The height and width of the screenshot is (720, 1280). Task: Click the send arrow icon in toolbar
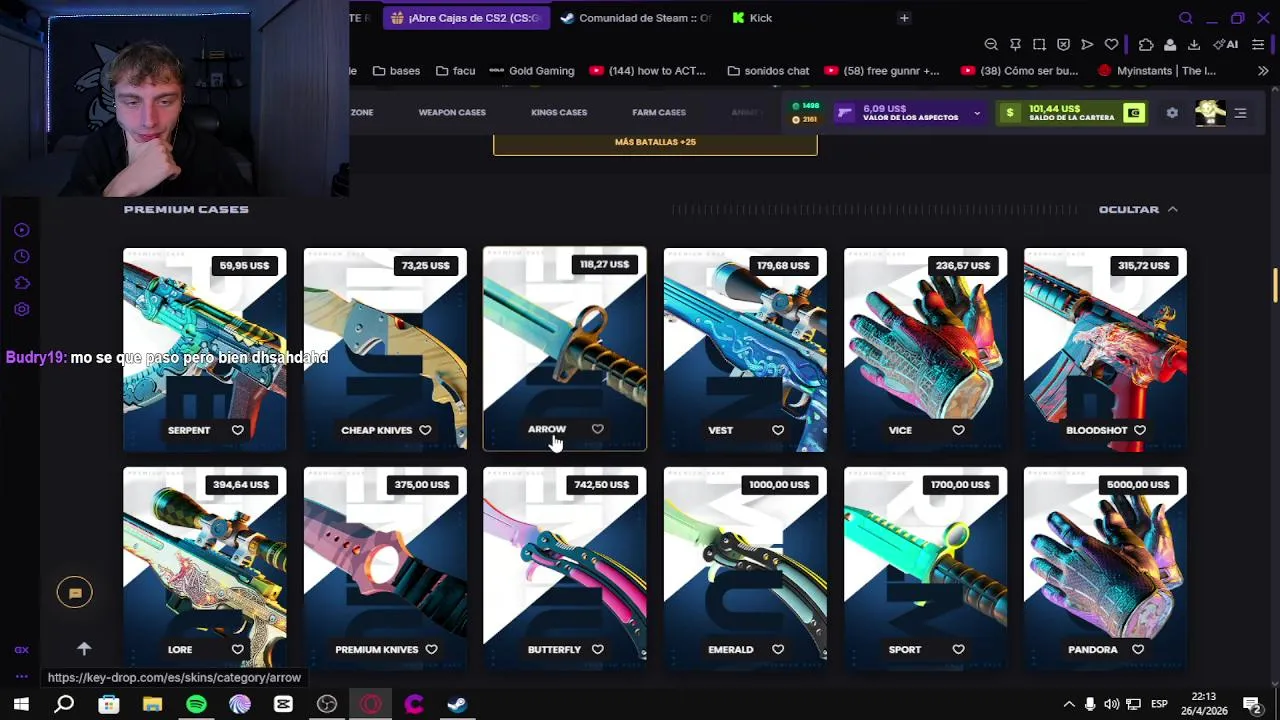click(1087, 45)
